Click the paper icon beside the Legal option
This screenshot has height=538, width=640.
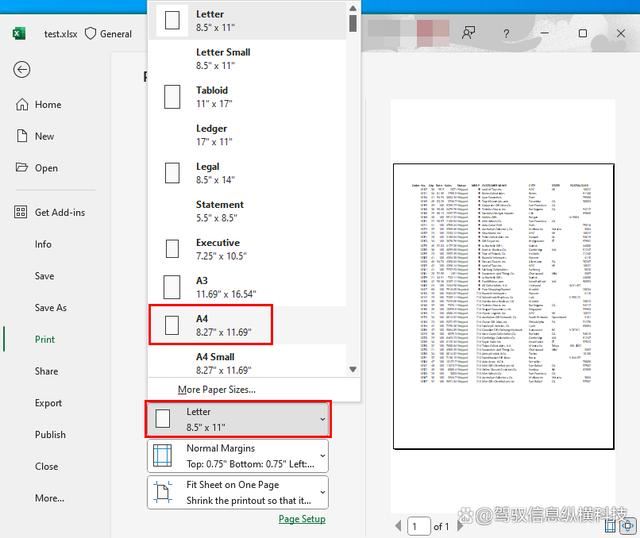pyautogui.click(x=172, y=173)
